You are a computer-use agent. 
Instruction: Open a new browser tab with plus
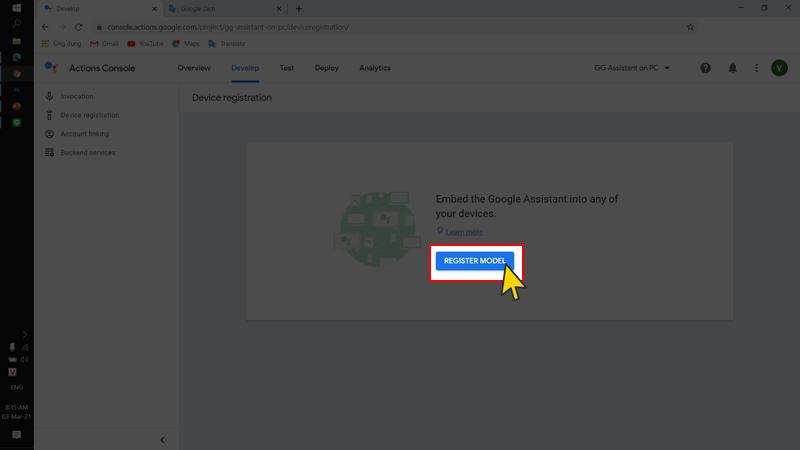299,8
